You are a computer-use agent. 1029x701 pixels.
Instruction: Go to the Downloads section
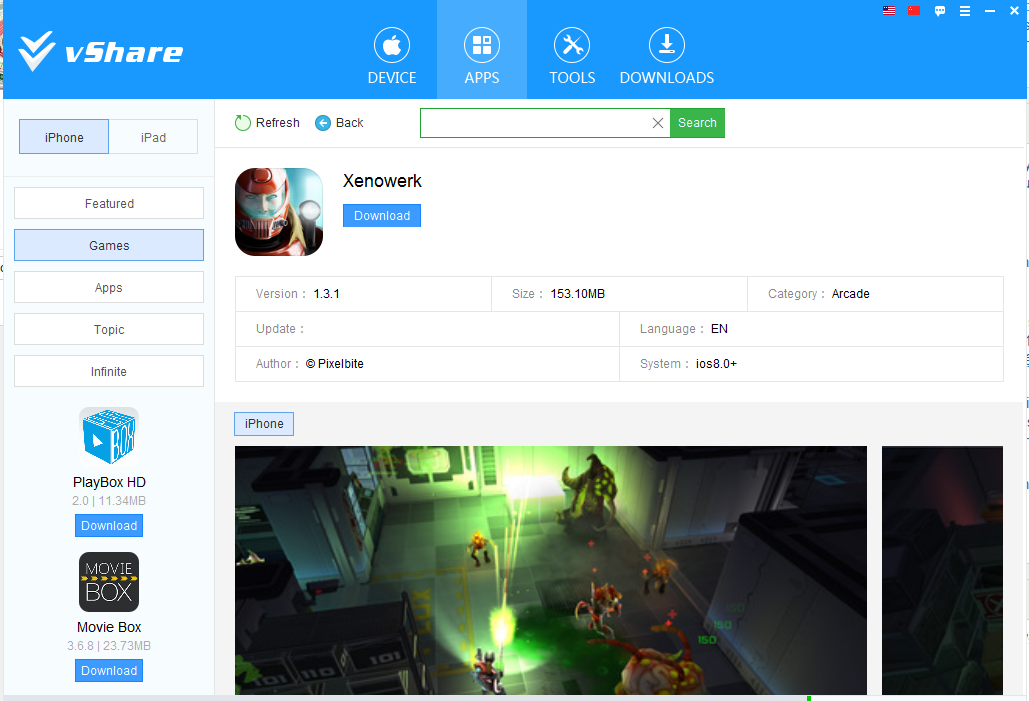click(666, 55)
